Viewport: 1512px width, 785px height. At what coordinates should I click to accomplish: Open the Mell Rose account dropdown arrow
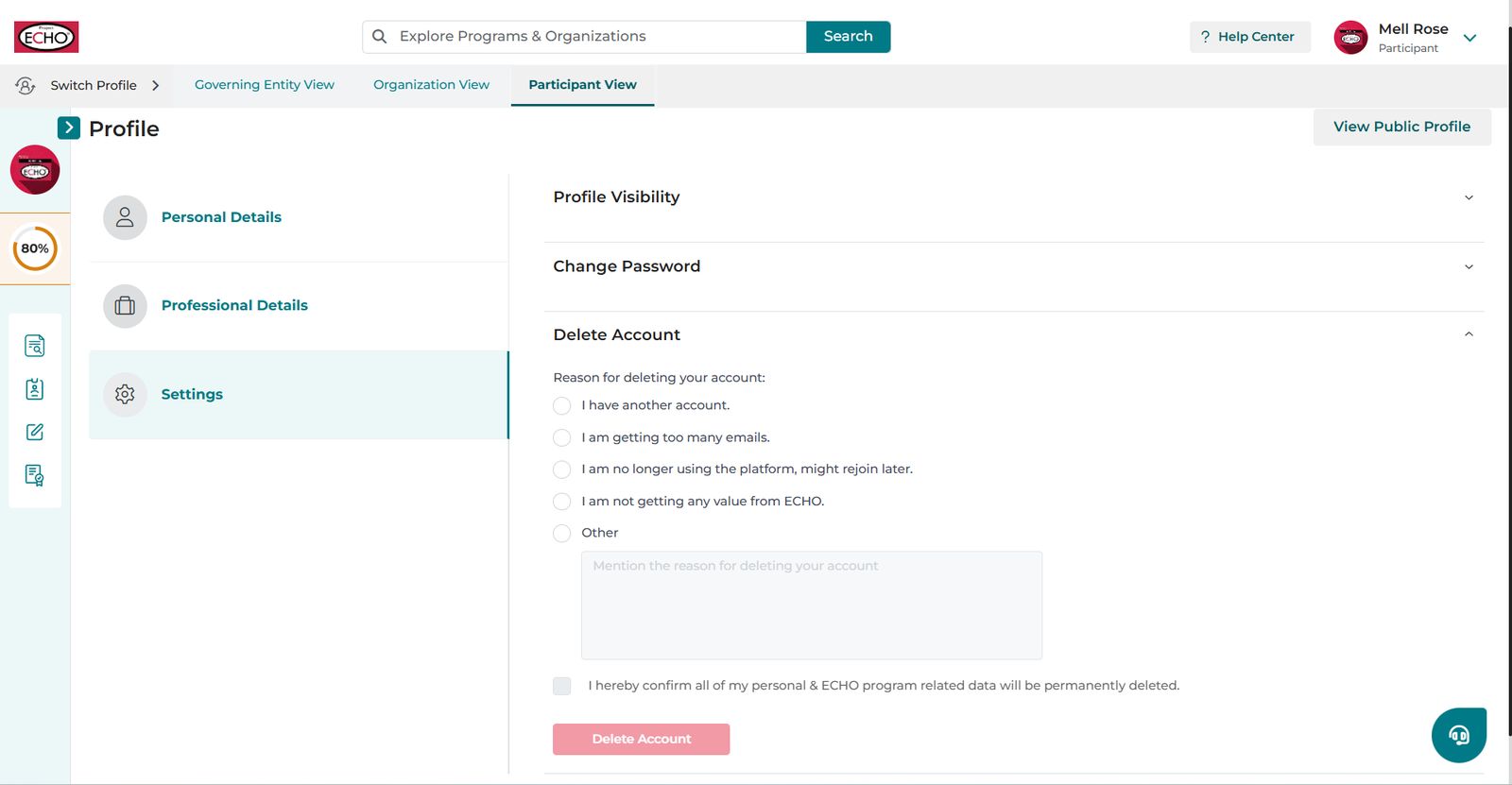1469,38
